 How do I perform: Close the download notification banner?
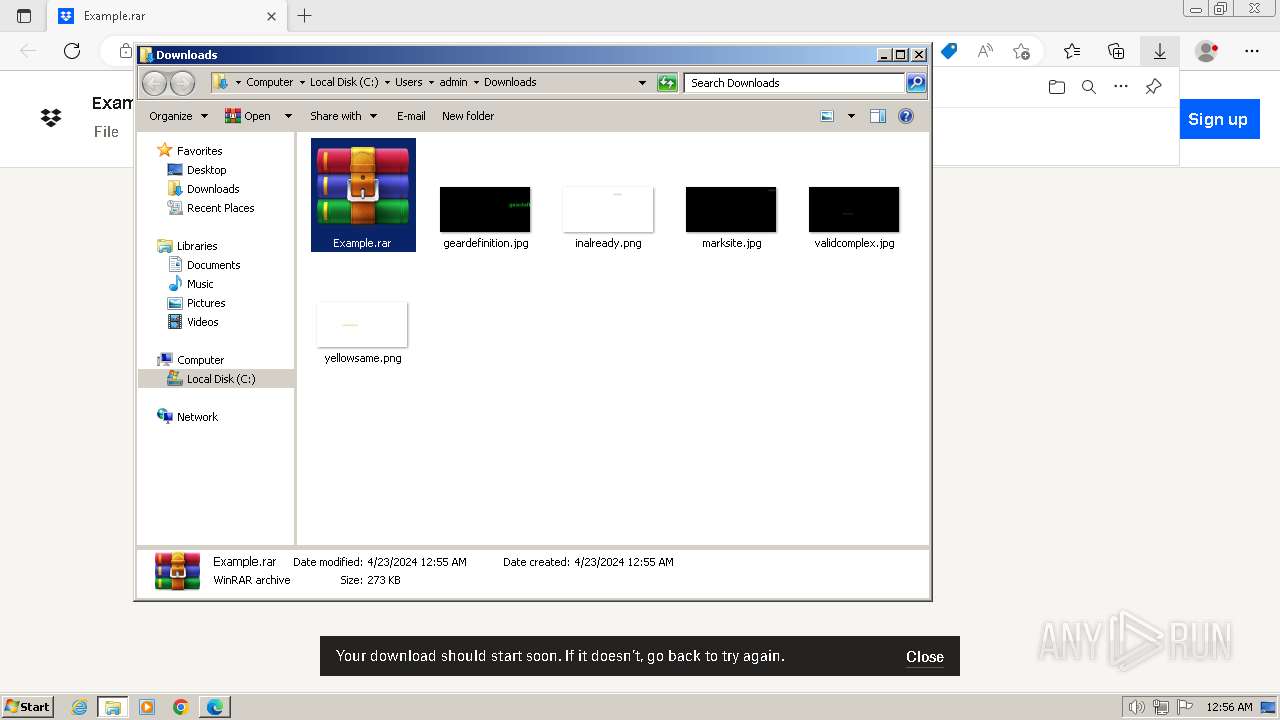tap(925, 657)
